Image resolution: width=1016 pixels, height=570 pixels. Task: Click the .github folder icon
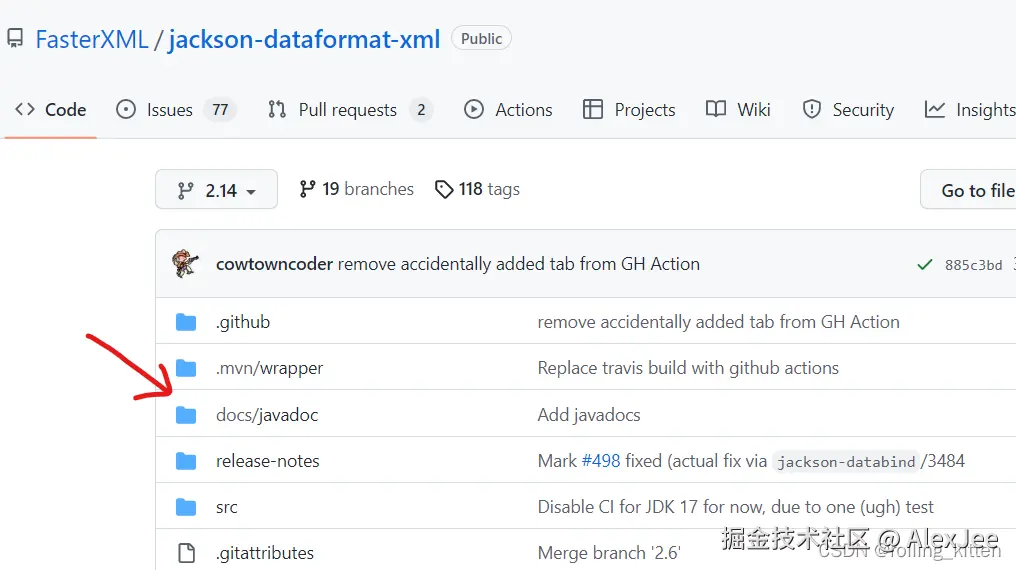pyautogui.click(x=186, y=322)
